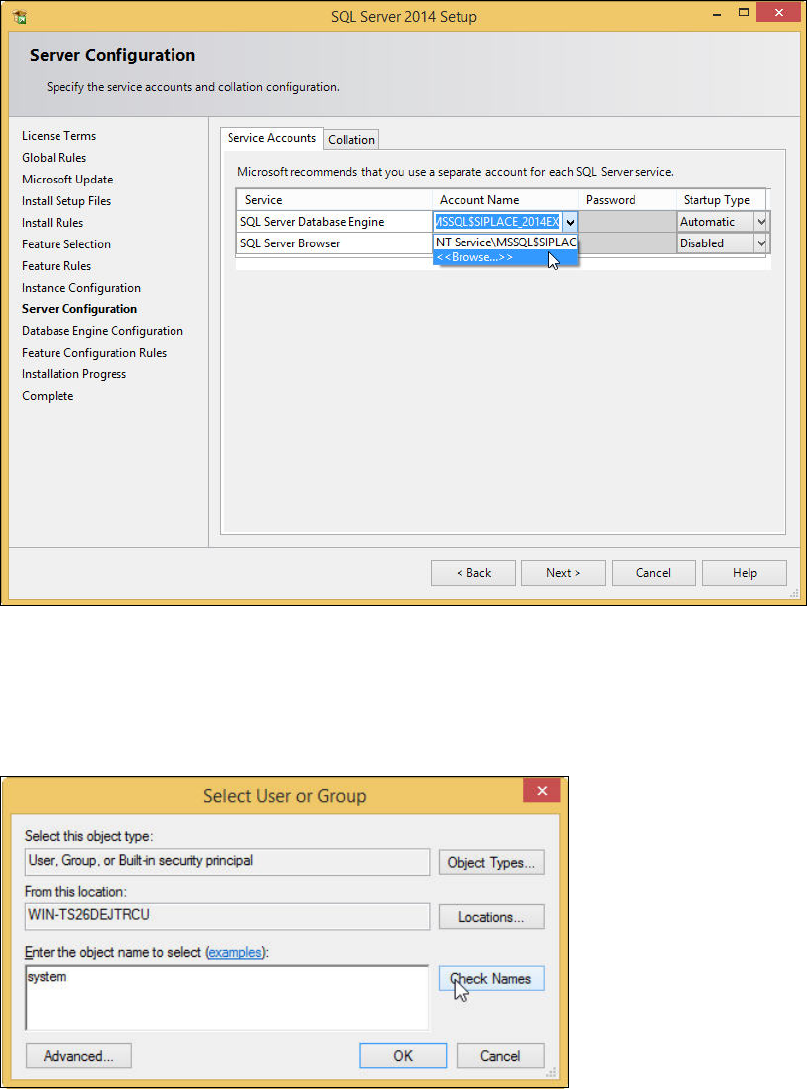Cancel the Select User or Group dialog

(x=500, y=1056)
